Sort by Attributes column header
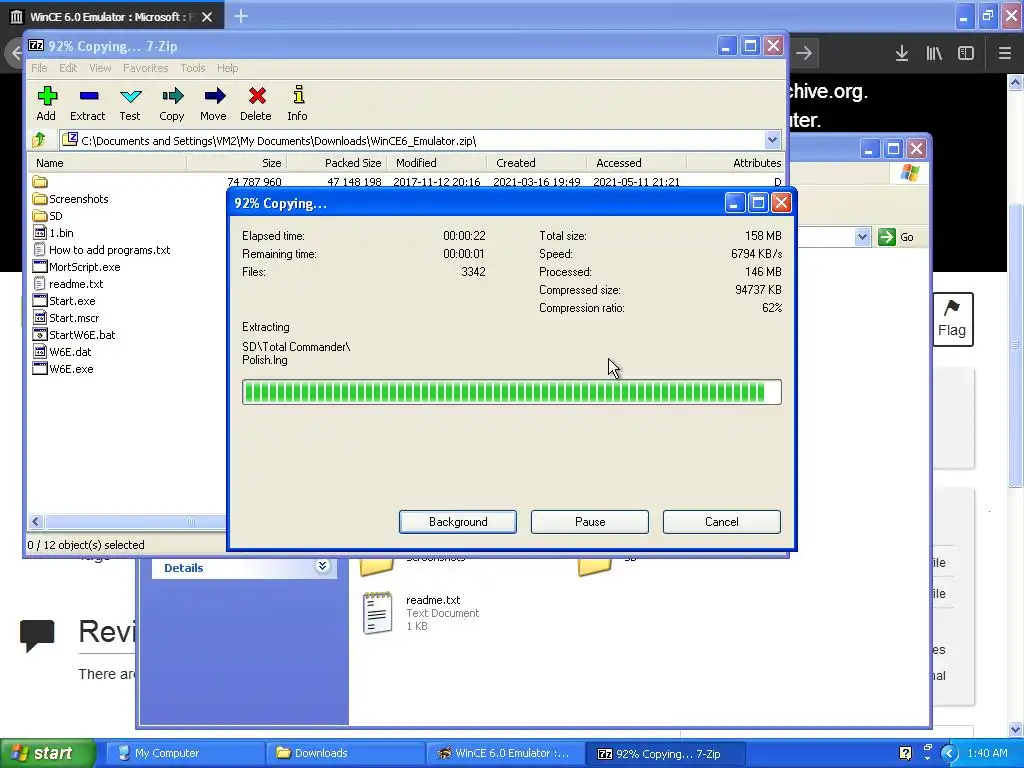The image size is (1024, 768). click(735, 163)
